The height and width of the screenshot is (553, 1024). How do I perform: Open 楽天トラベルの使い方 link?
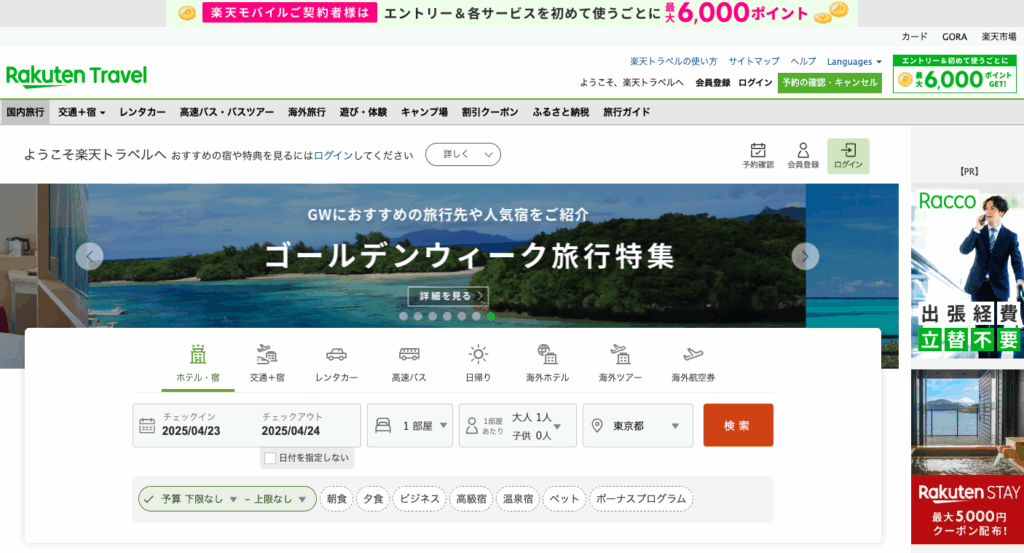(x=673, y=61)
